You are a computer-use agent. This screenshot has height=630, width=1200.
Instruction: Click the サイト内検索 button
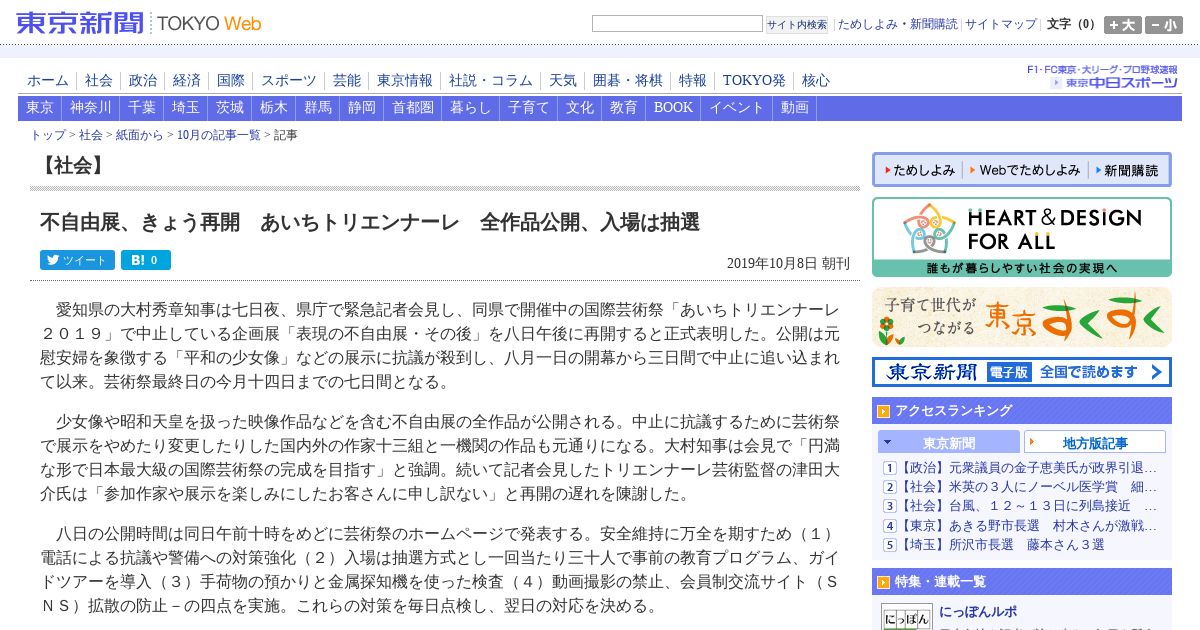(x=797, y=24)
